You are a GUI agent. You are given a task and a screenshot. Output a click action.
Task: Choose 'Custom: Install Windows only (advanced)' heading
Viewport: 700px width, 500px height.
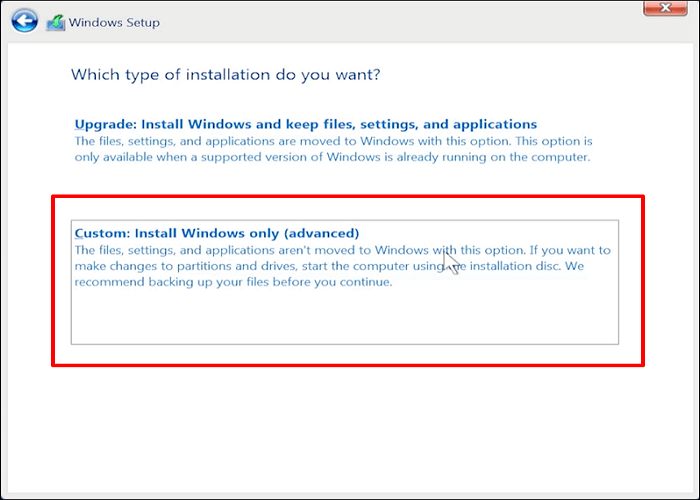pos(216,233)
